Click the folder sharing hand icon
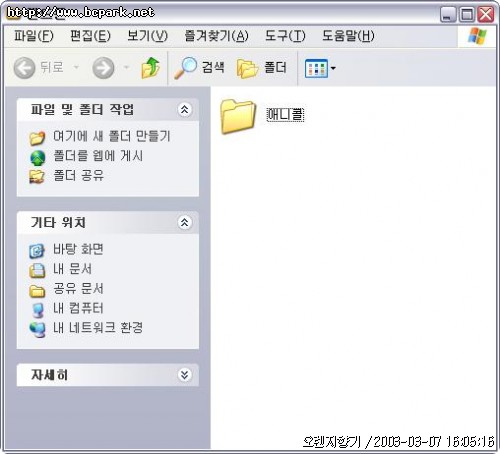The height and width of the screenshot is (454, 500). coord(37,177)
